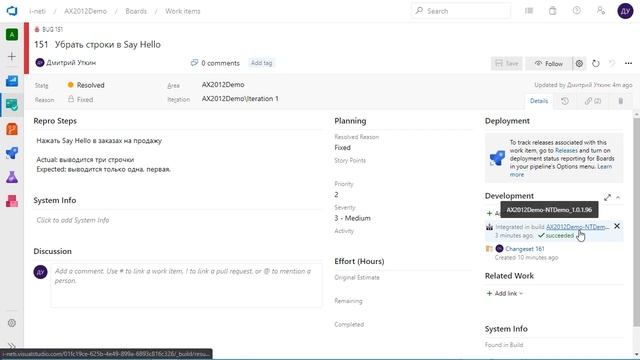Open Overview hub icon in sidebar

[x=12, y=81]
